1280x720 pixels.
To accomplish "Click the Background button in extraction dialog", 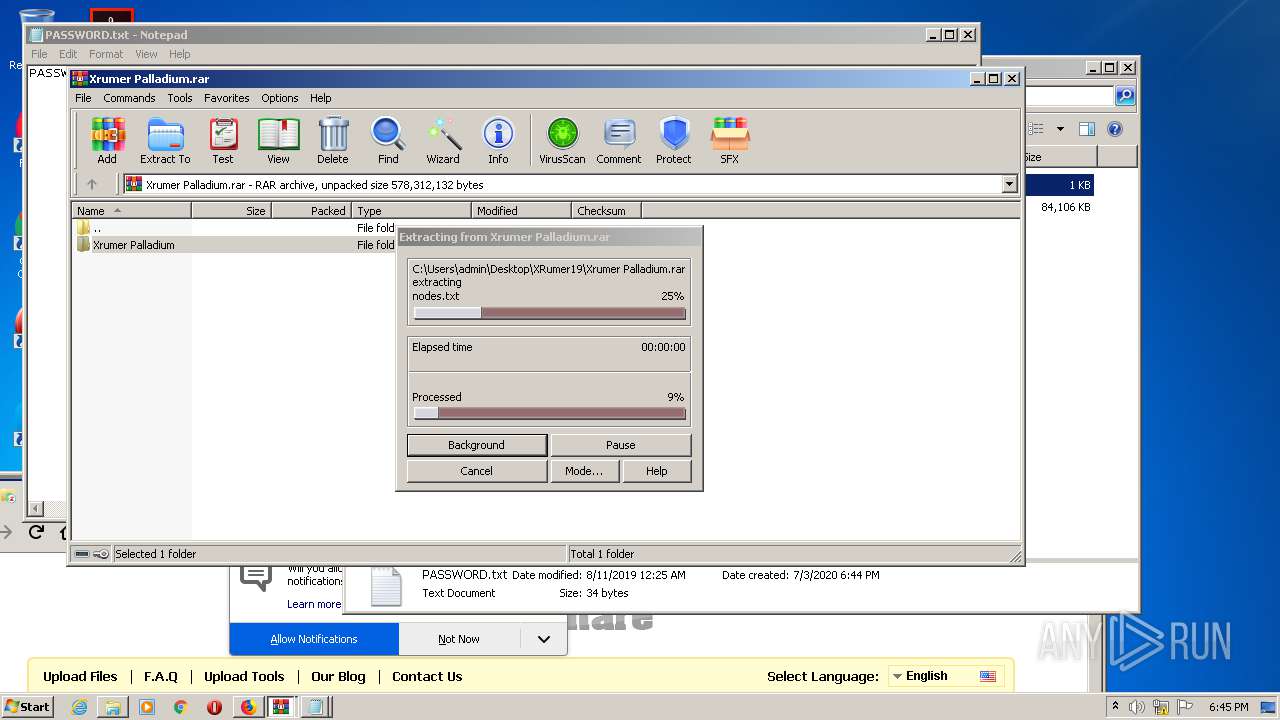I will pos(476,445).
